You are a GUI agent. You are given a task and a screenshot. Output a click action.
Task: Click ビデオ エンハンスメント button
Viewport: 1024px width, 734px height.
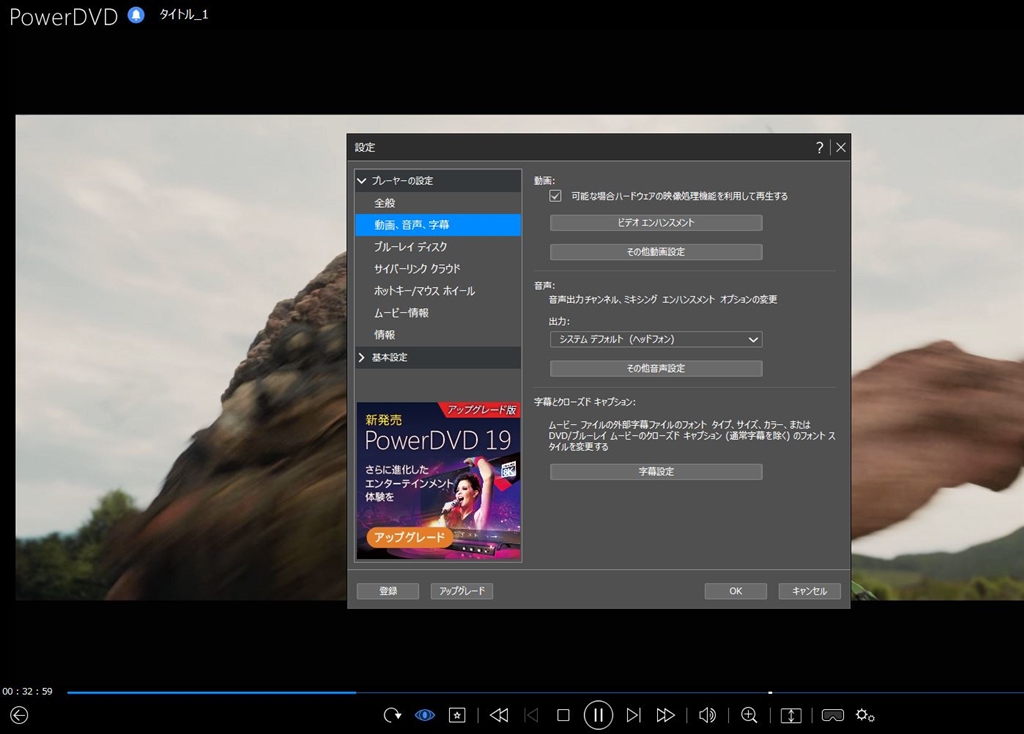click(x=656, y=223)
